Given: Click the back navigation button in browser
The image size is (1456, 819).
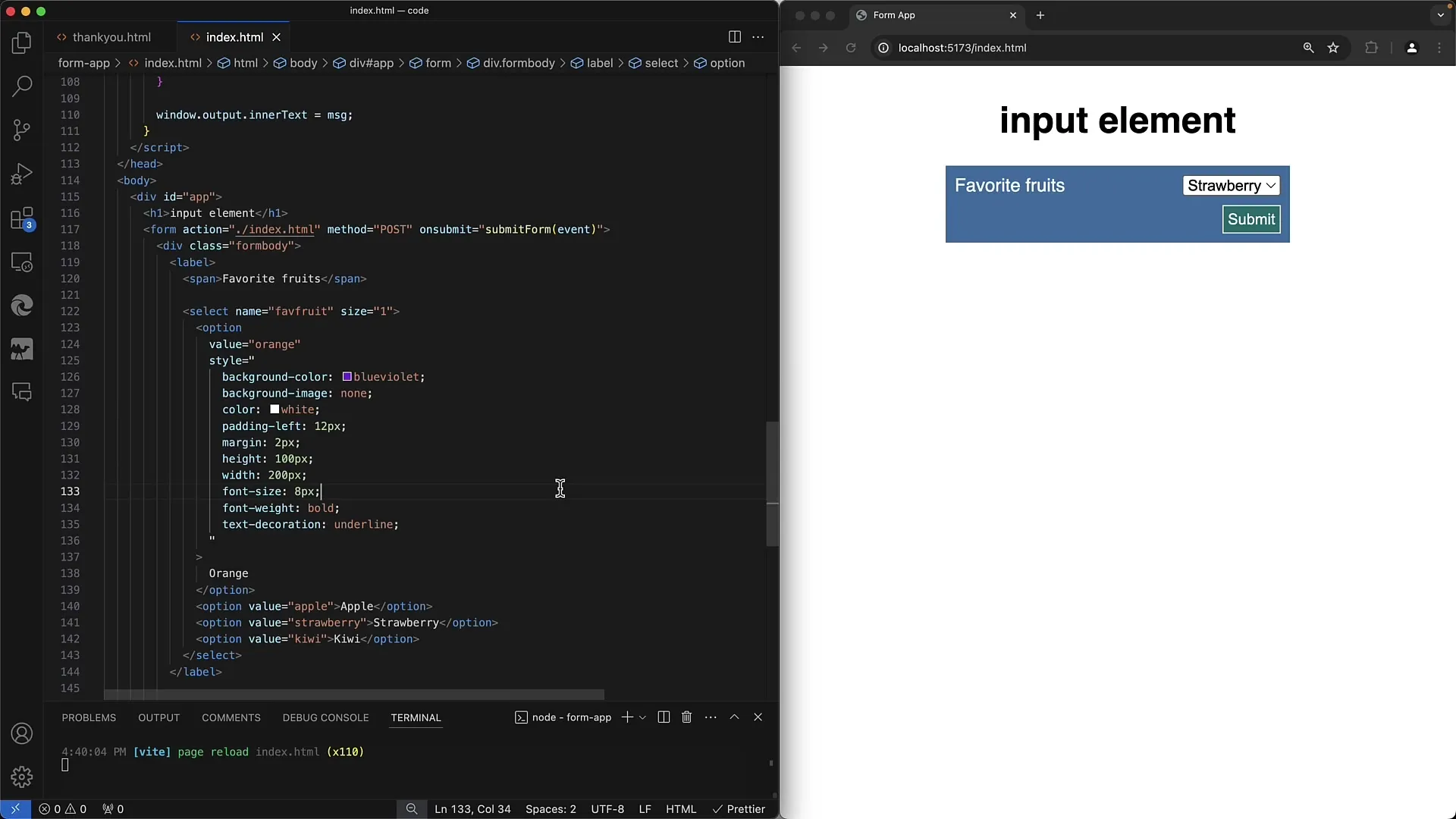Looking at the screenshot, I should tap(797, 47).
